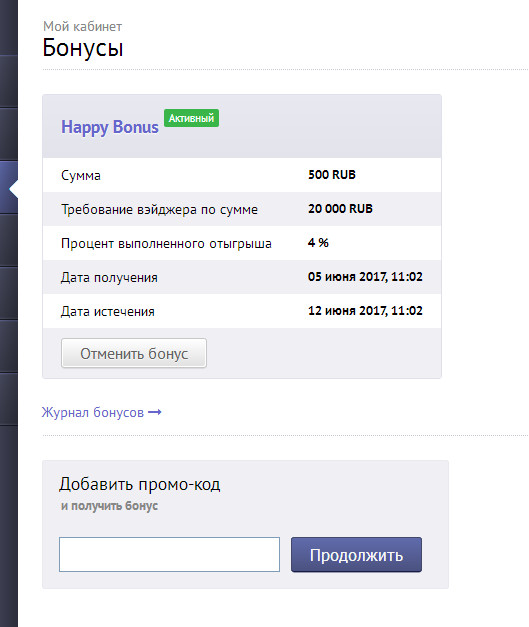Open the Журнал бонусов link

click(93, 412)
